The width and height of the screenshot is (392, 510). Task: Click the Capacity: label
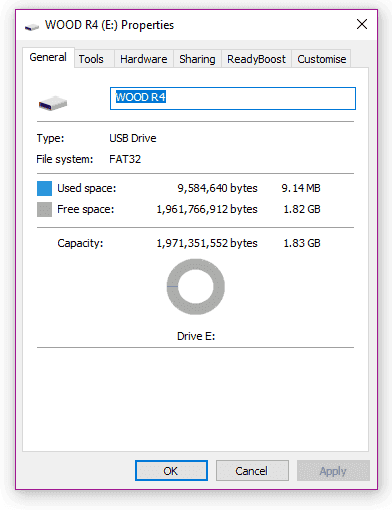[x=80, y=243]
